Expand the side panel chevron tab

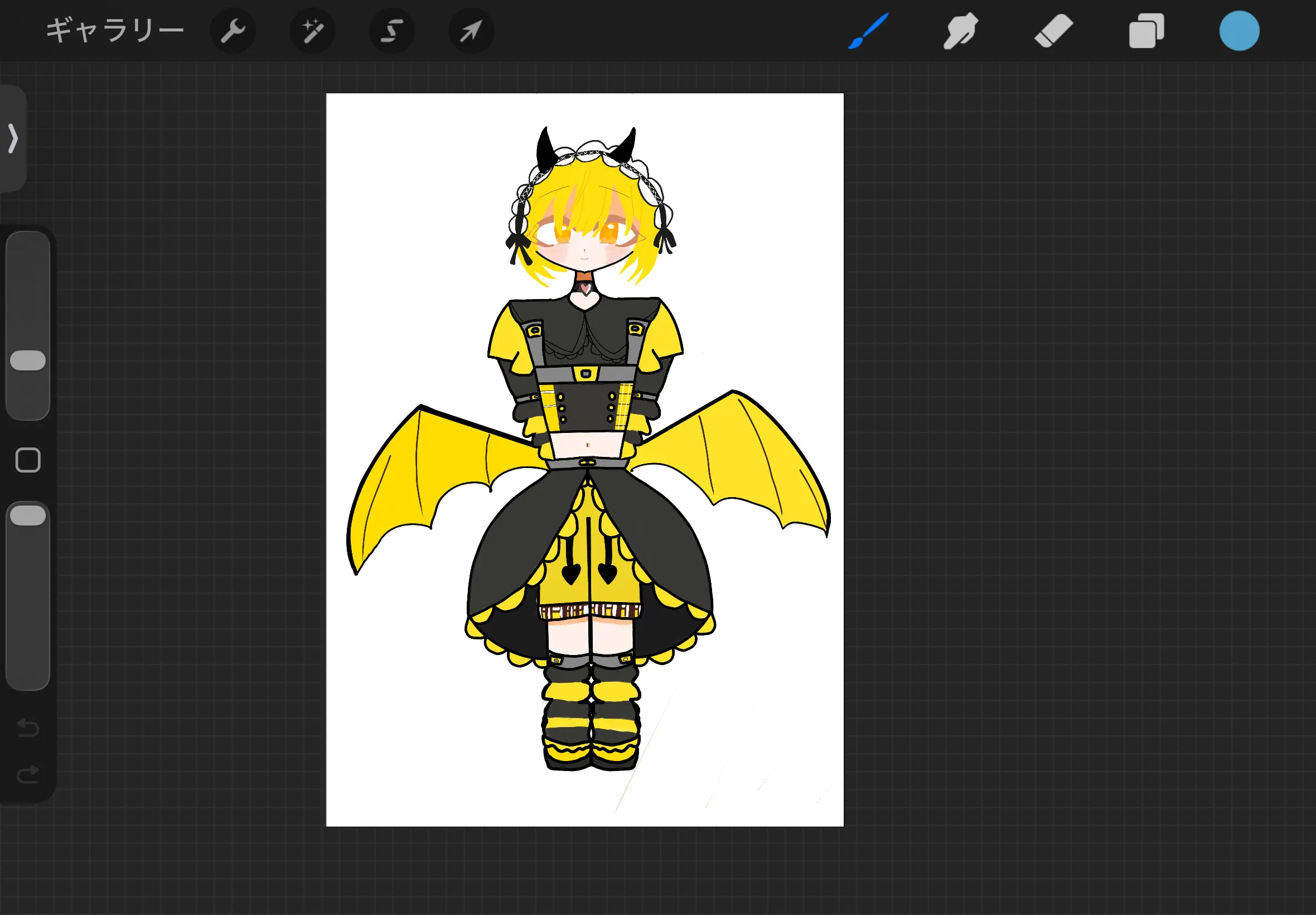pos(13,138)
